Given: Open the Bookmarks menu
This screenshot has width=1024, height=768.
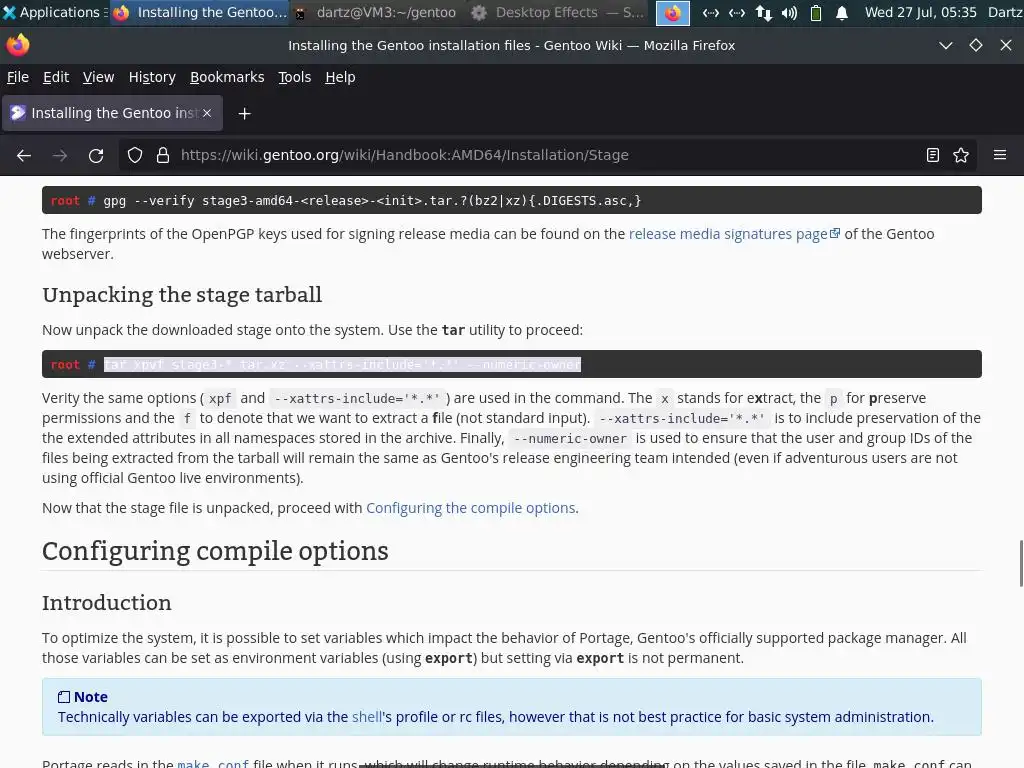Looking at the screenshot, I should point(227,77).
